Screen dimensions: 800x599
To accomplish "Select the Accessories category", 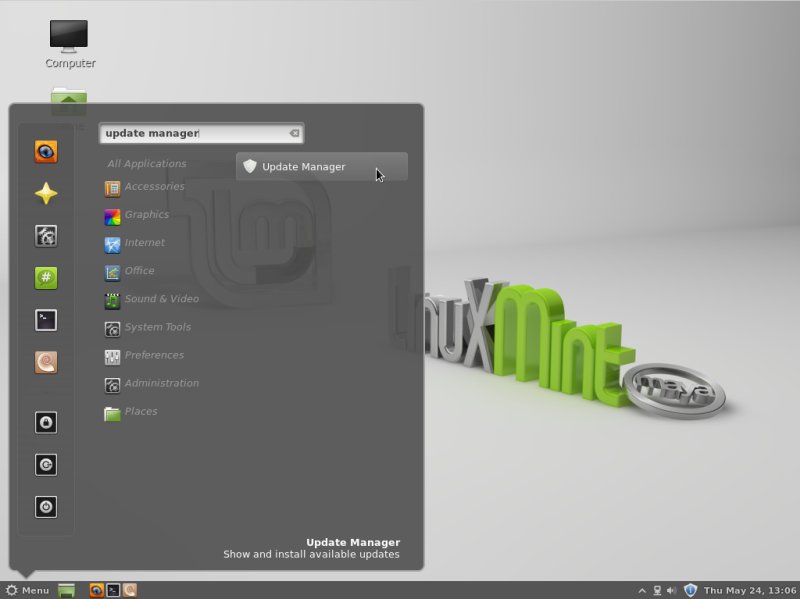I will [x=145, y=187].
